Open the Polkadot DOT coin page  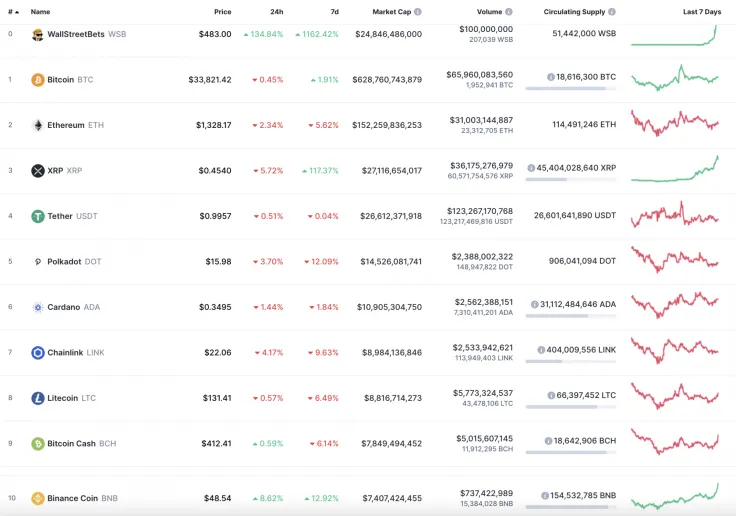pos(74,262)
